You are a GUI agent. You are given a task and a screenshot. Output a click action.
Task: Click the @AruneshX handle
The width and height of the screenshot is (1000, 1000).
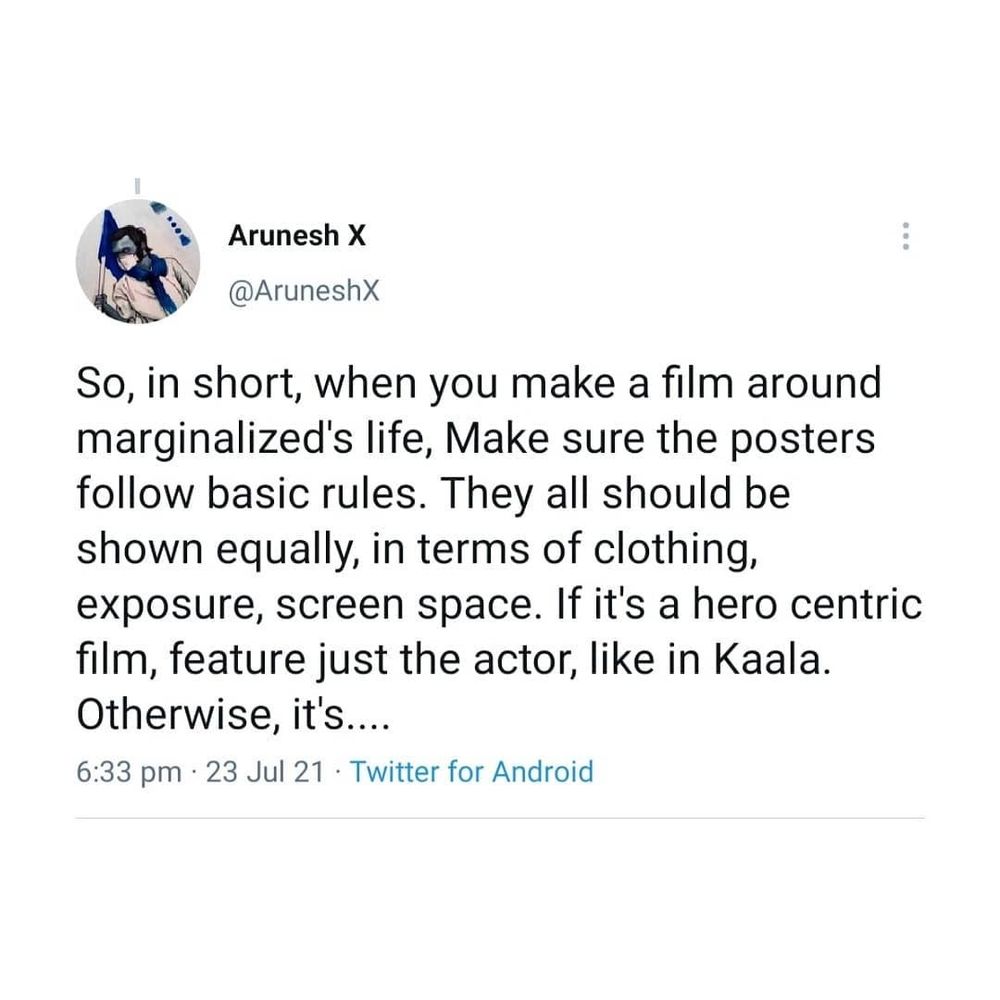point(304,290)
